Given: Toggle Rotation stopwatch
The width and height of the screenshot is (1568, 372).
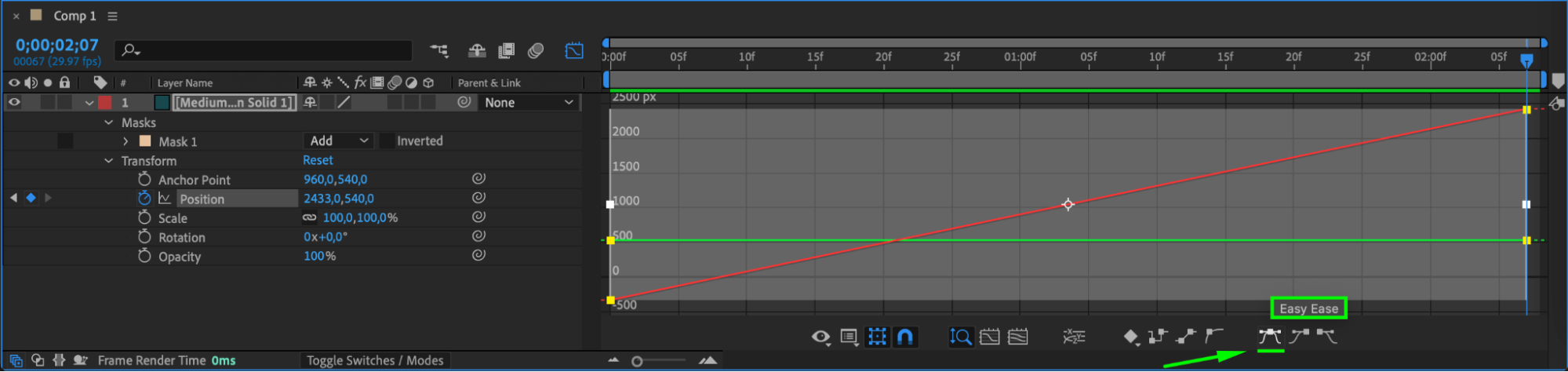Looking at the screenshot, I should pos(144,236).
